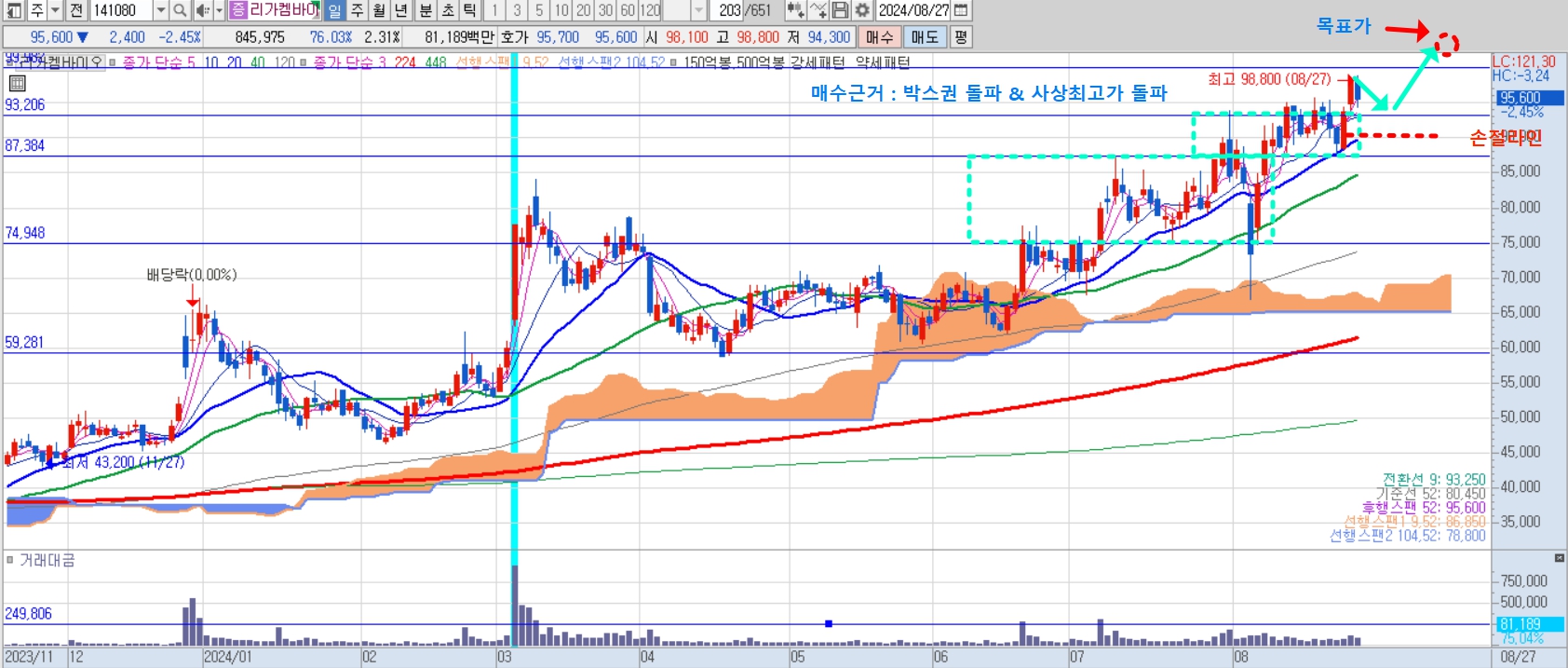Select the 틱 tick period button
This screenshot has height=668, width=1568.
tap(470, 10)
